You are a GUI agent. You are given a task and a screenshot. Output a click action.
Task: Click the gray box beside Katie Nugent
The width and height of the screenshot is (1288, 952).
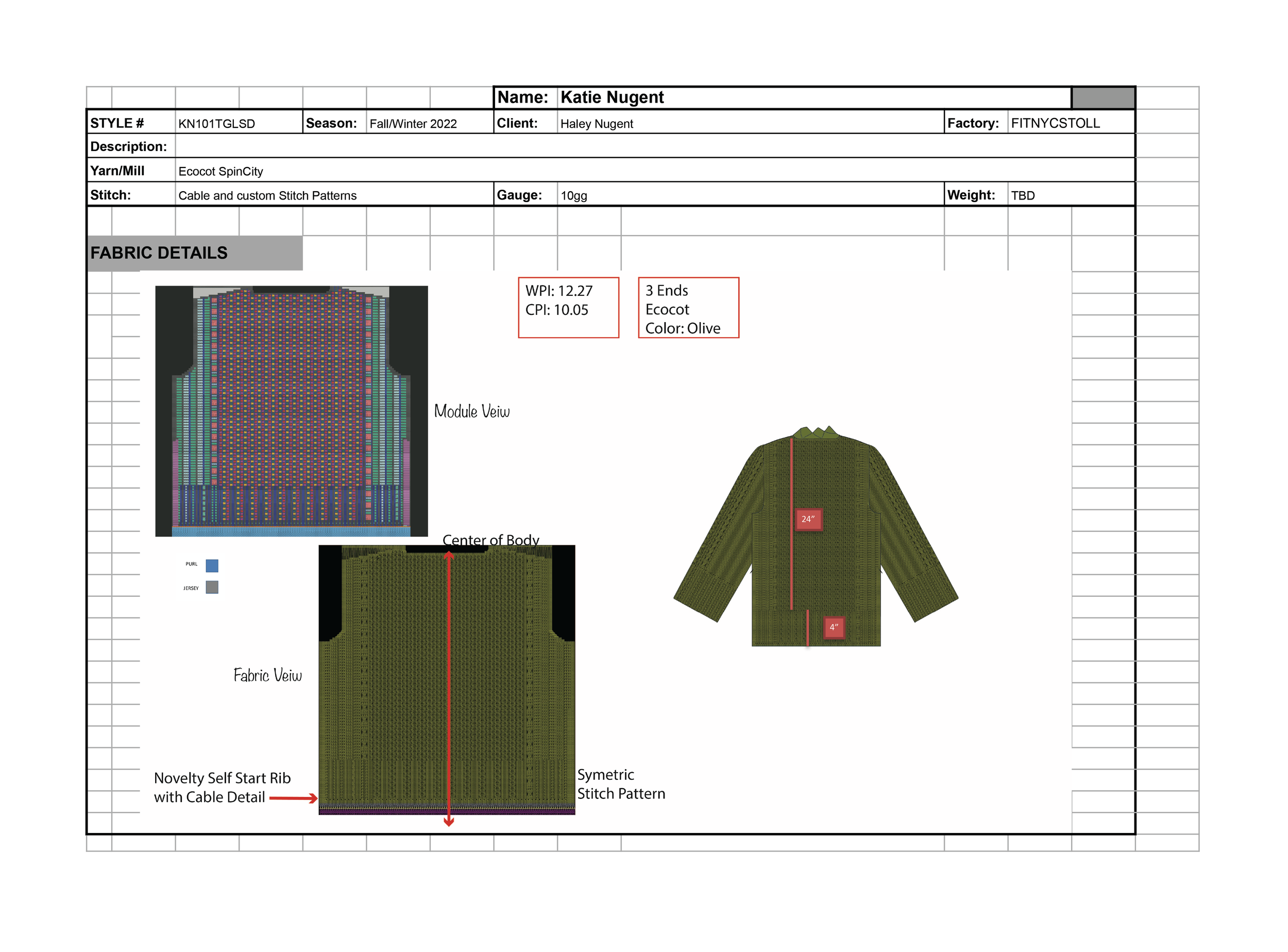coord(1103,98)
